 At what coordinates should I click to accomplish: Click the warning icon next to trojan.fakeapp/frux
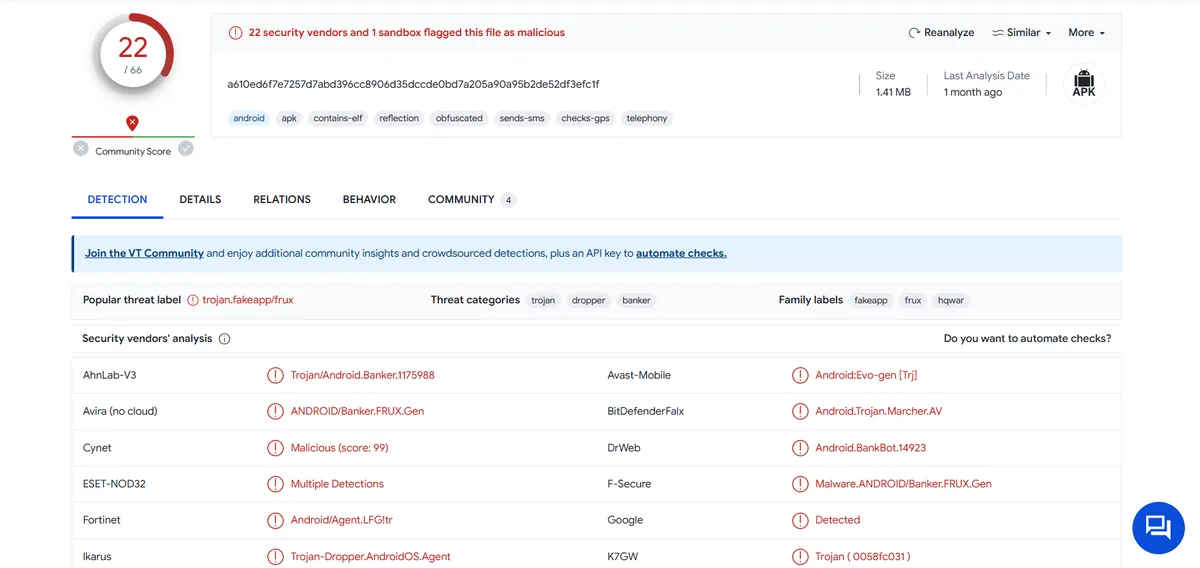click(x=193, y=300)
